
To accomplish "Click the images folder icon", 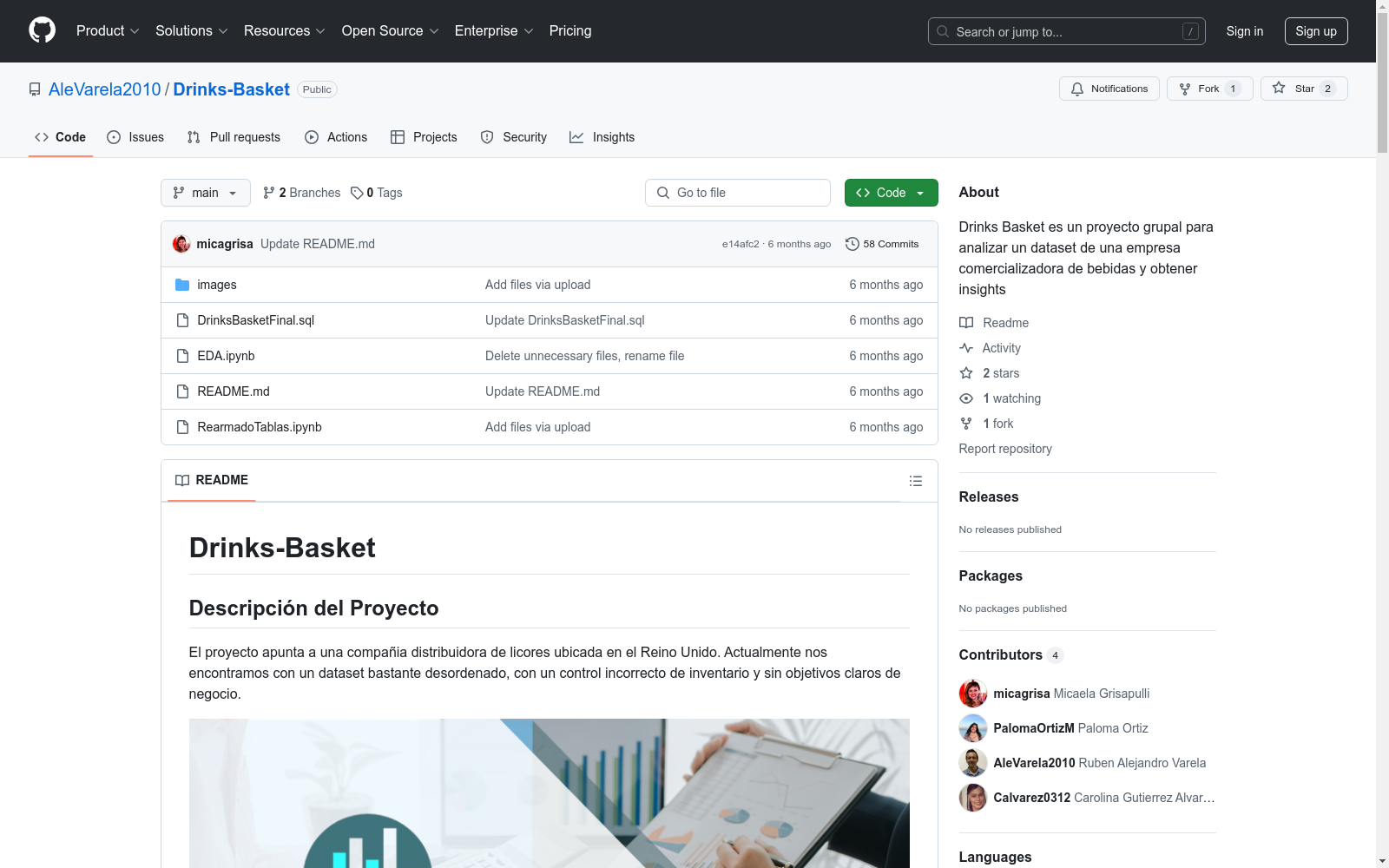I will (x=182, y=285).
